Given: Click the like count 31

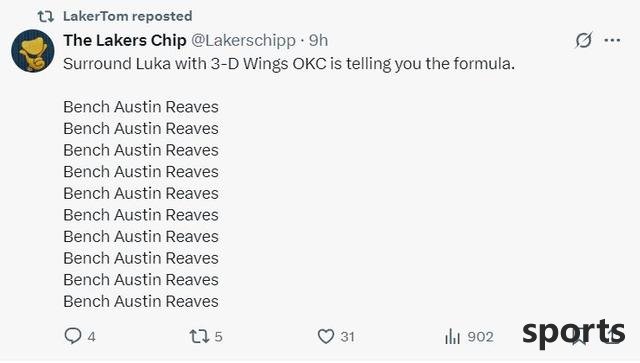Looking at the screenshot, I should [347, 337].
